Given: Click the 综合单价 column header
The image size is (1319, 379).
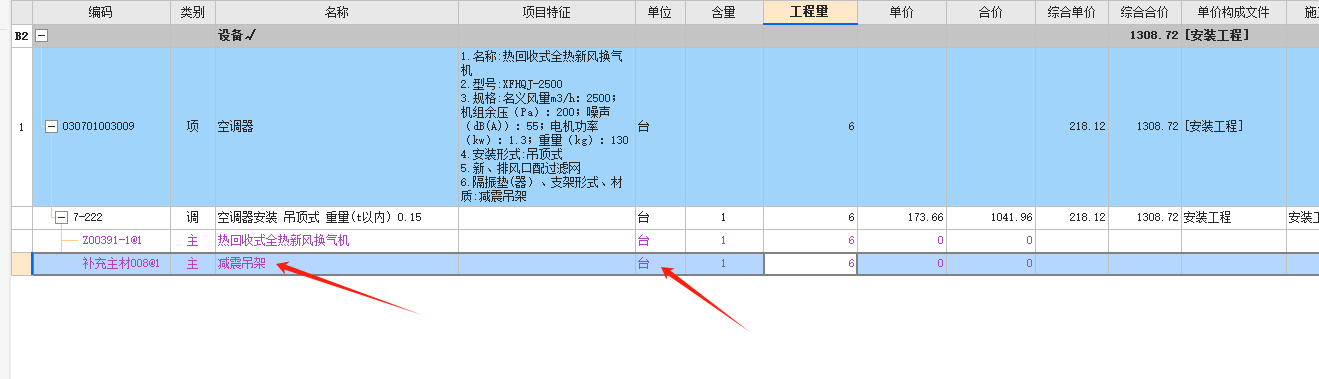Looking at the screenshot, I should [x=1072, y=12].
